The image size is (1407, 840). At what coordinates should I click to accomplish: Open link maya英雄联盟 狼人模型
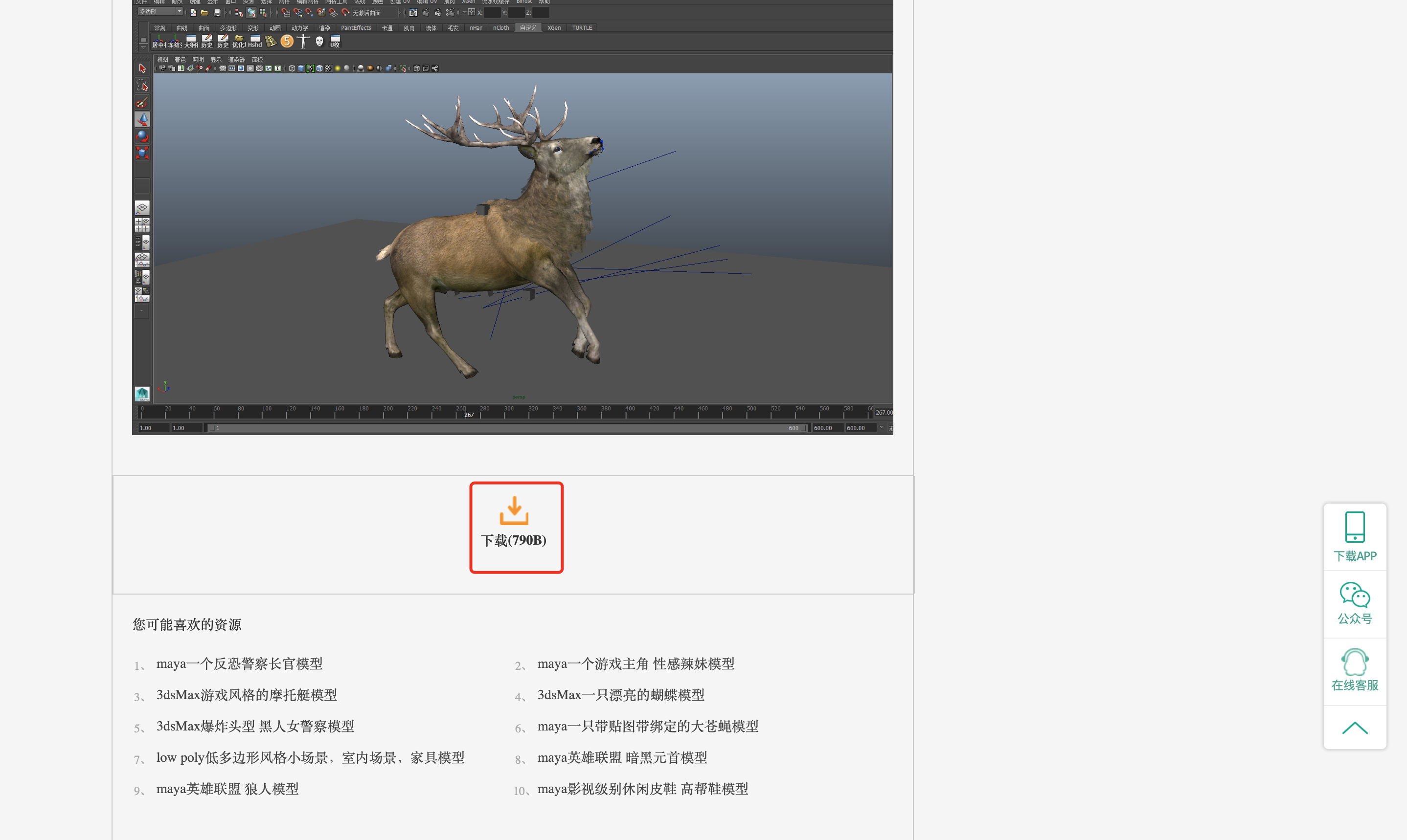227,789
